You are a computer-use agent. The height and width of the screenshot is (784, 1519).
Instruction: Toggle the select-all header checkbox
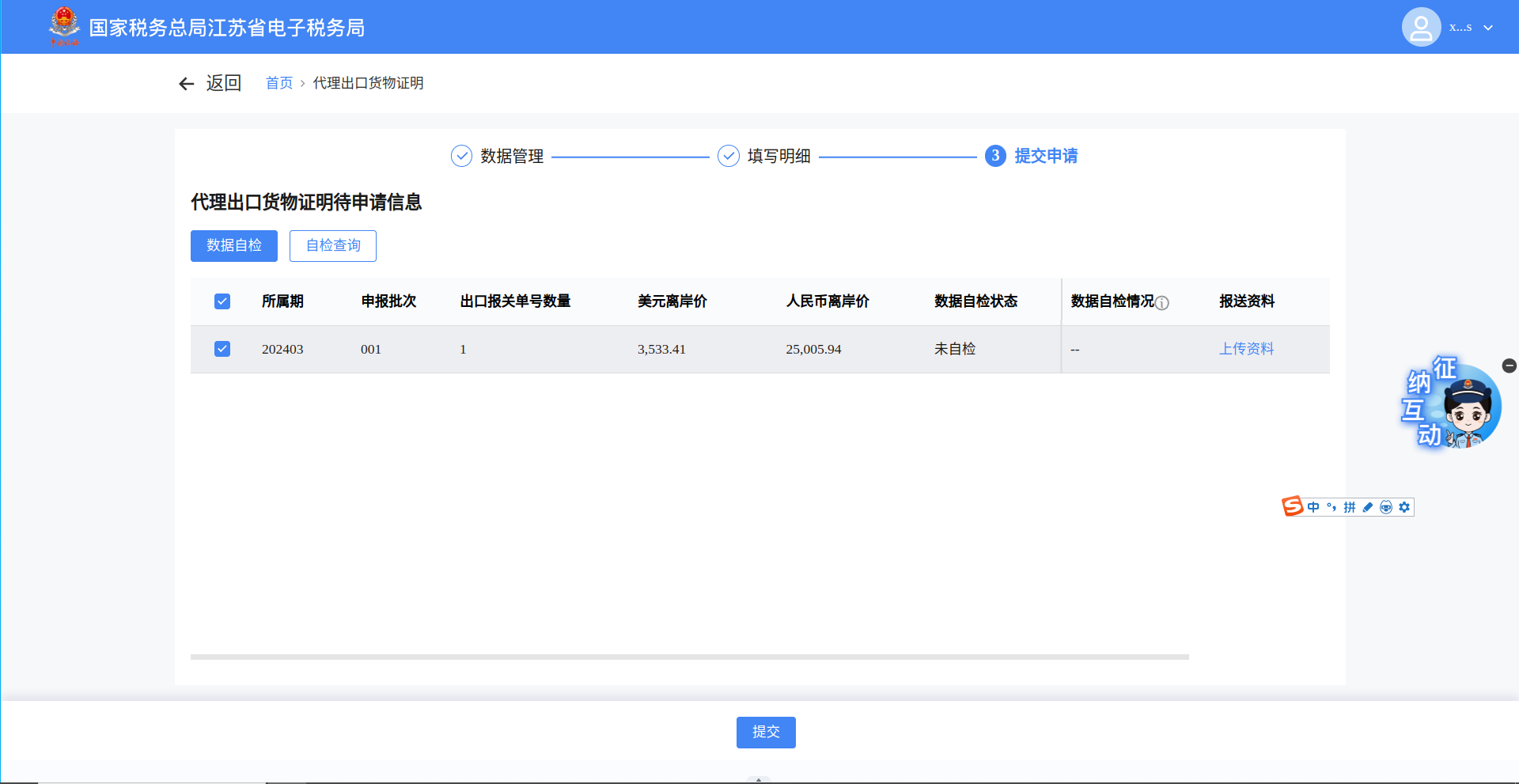pyautogui.click(x=222, y=301)
